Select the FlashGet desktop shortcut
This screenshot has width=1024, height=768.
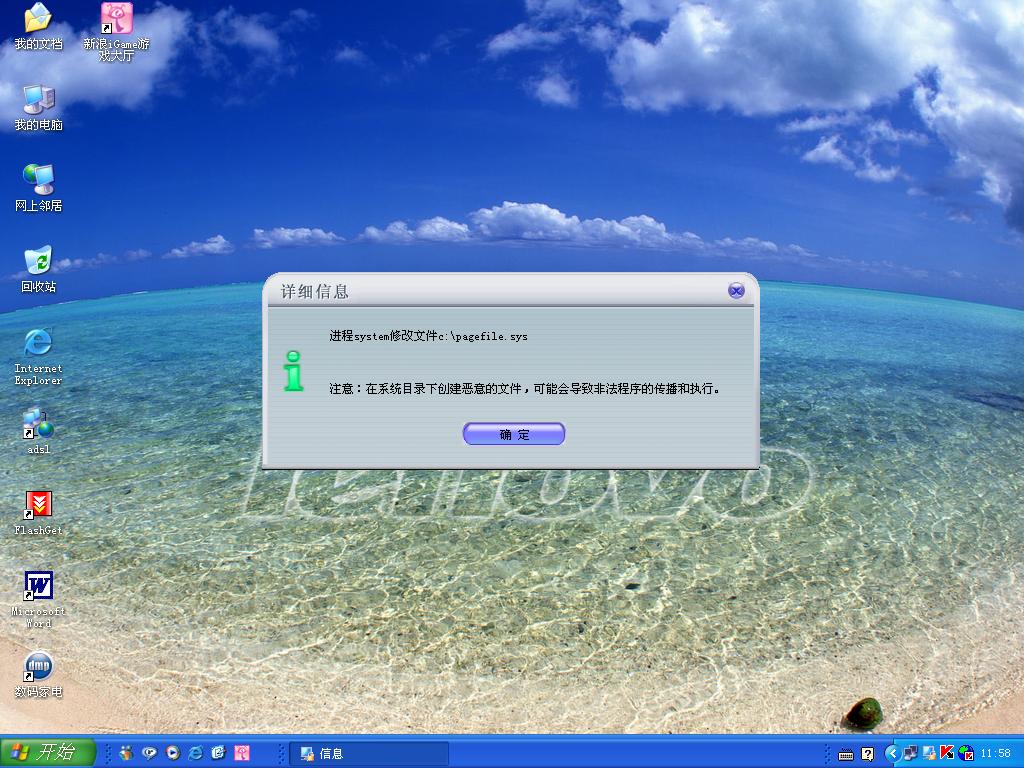click(38, 513)
